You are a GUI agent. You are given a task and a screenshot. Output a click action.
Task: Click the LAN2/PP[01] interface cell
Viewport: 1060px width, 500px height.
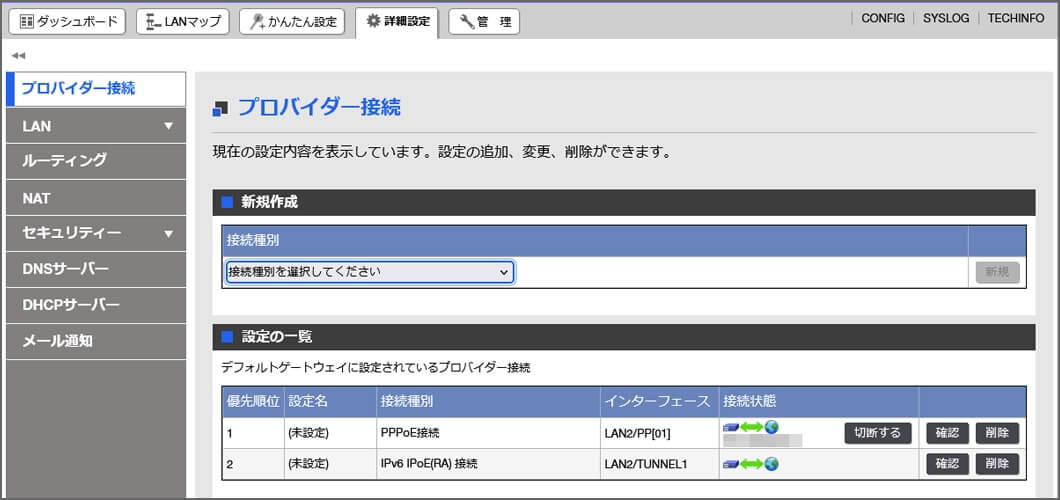[658, 433]
